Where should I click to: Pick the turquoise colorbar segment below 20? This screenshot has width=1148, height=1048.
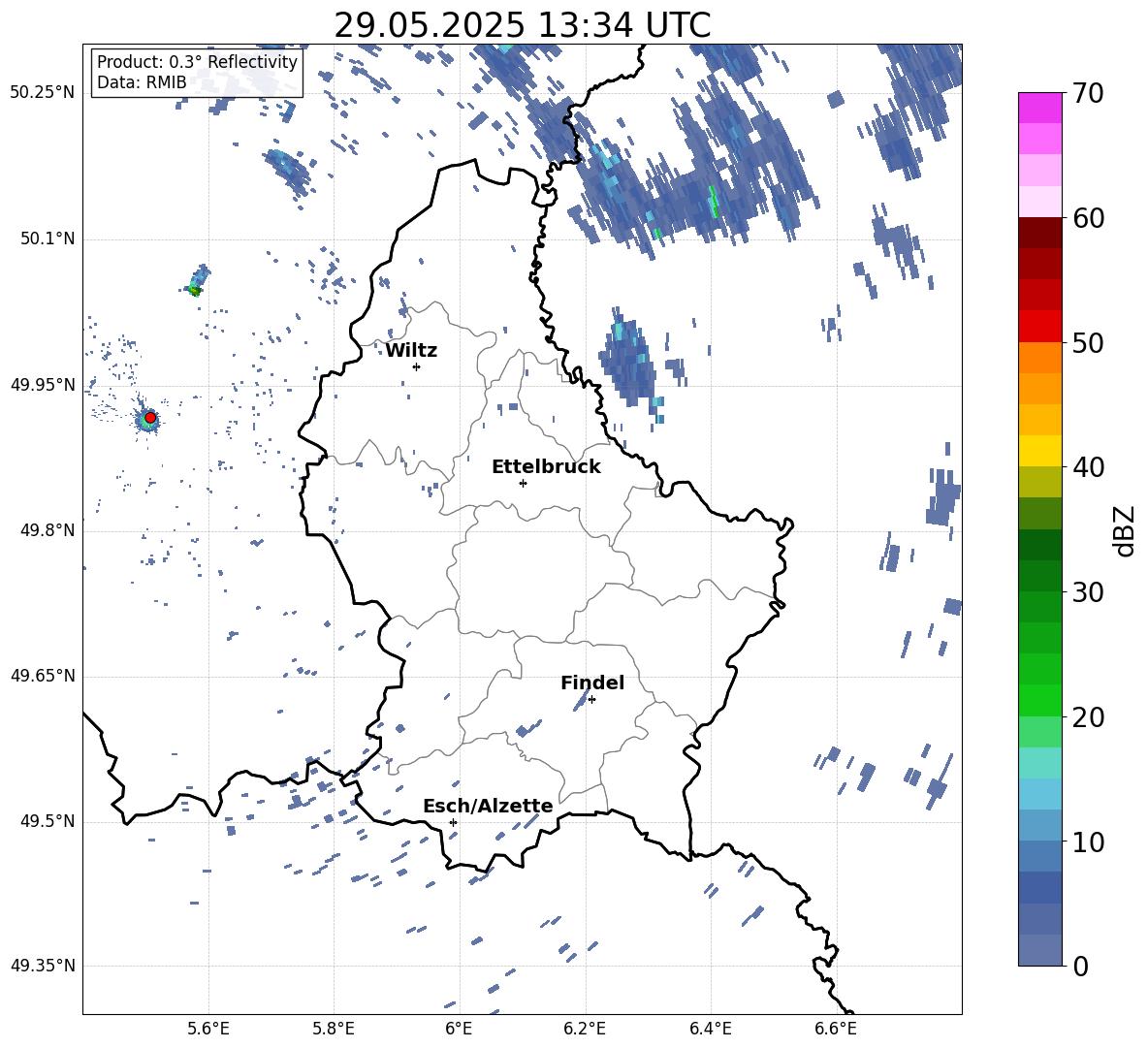coord(1039,763)
